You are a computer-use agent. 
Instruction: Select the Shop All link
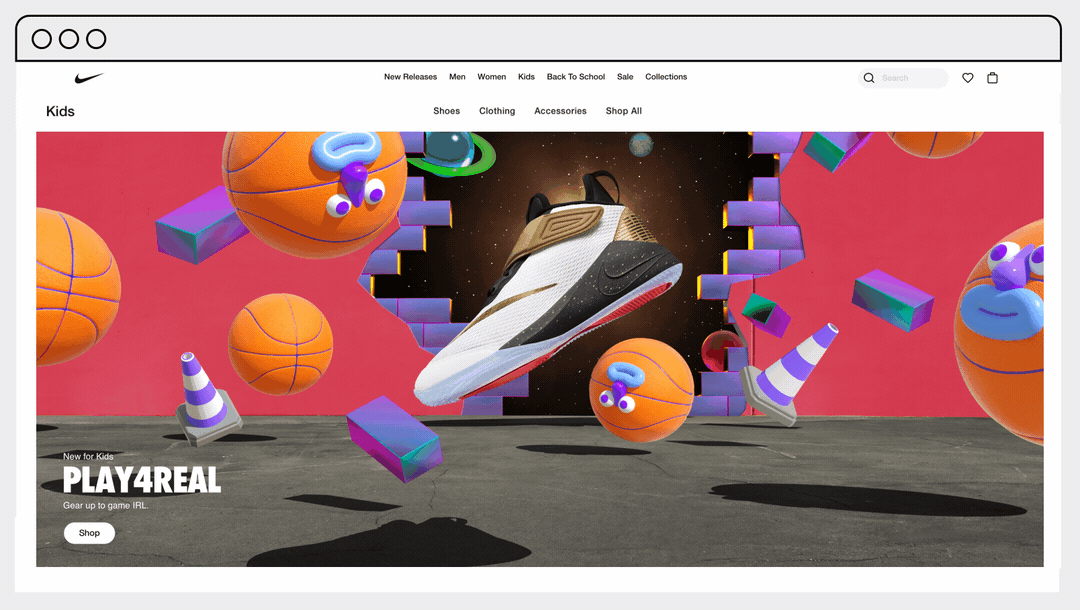pyautogui.click(x=624, y=111)
